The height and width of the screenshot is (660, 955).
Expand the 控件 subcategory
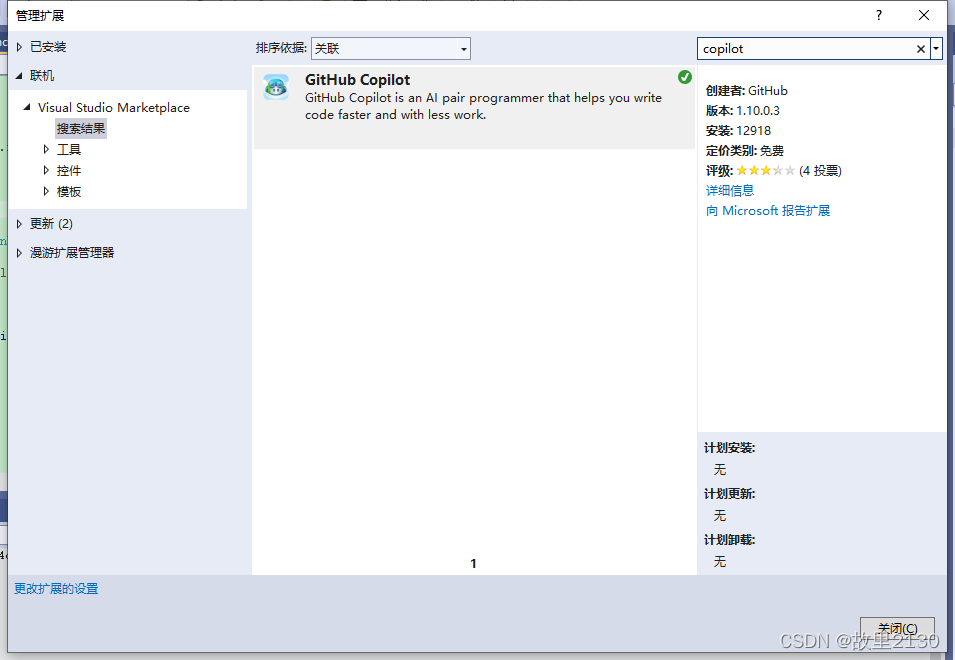46,170
